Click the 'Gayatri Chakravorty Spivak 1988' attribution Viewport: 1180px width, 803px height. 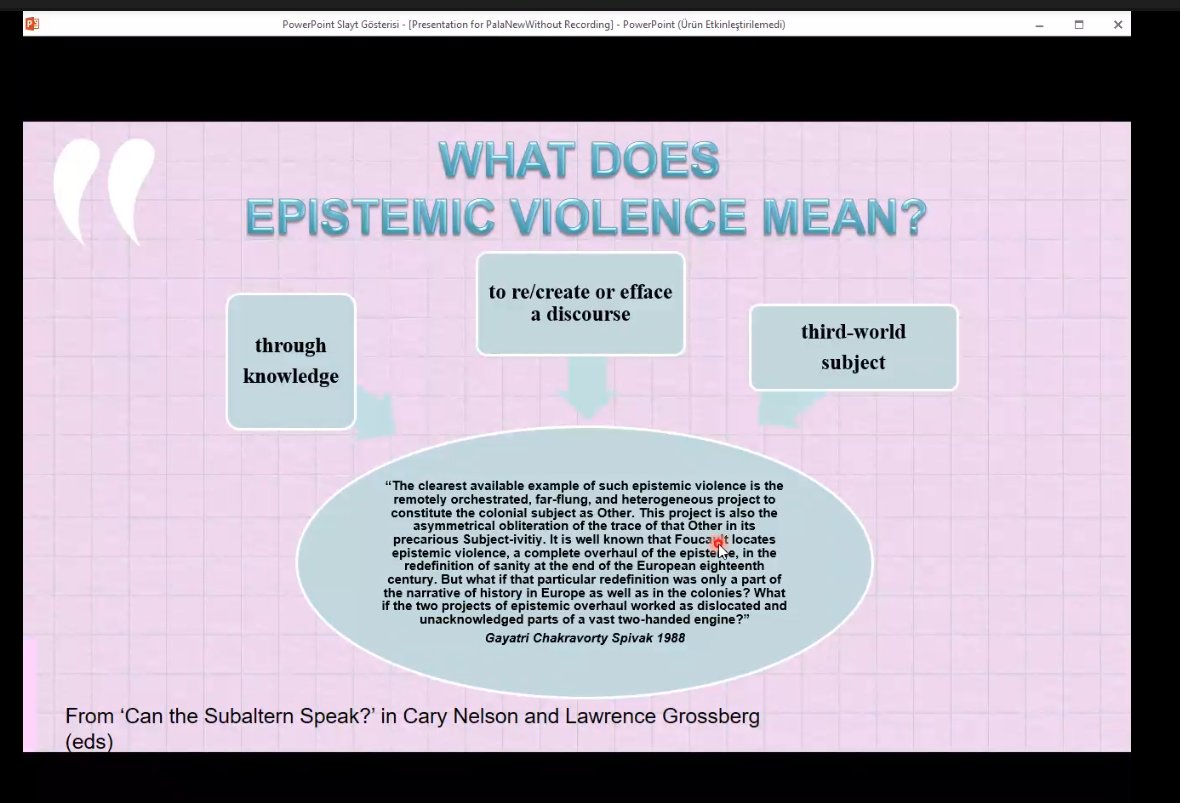[585, 638]
